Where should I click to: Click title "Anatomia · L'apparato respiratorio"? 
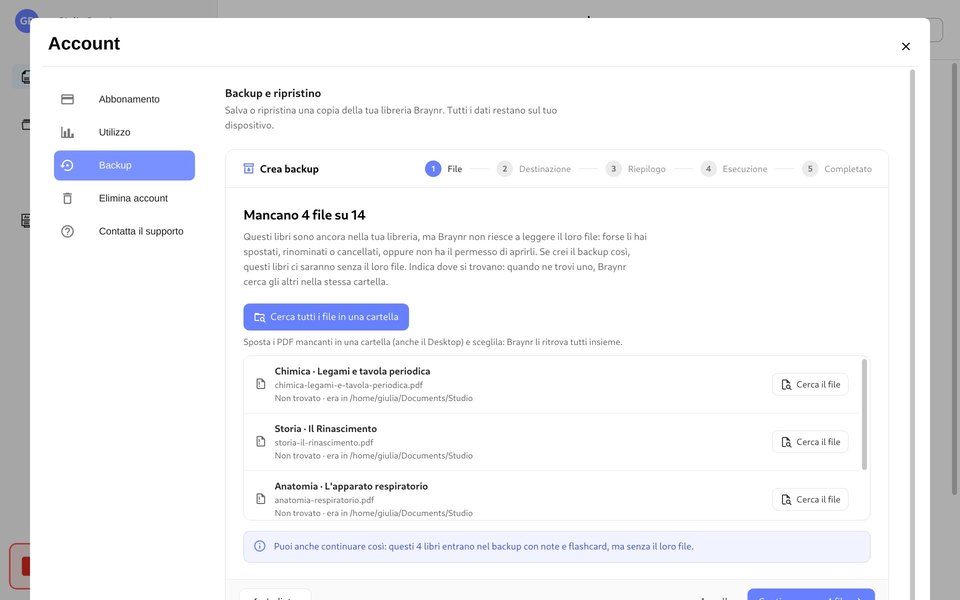point(351,486)
